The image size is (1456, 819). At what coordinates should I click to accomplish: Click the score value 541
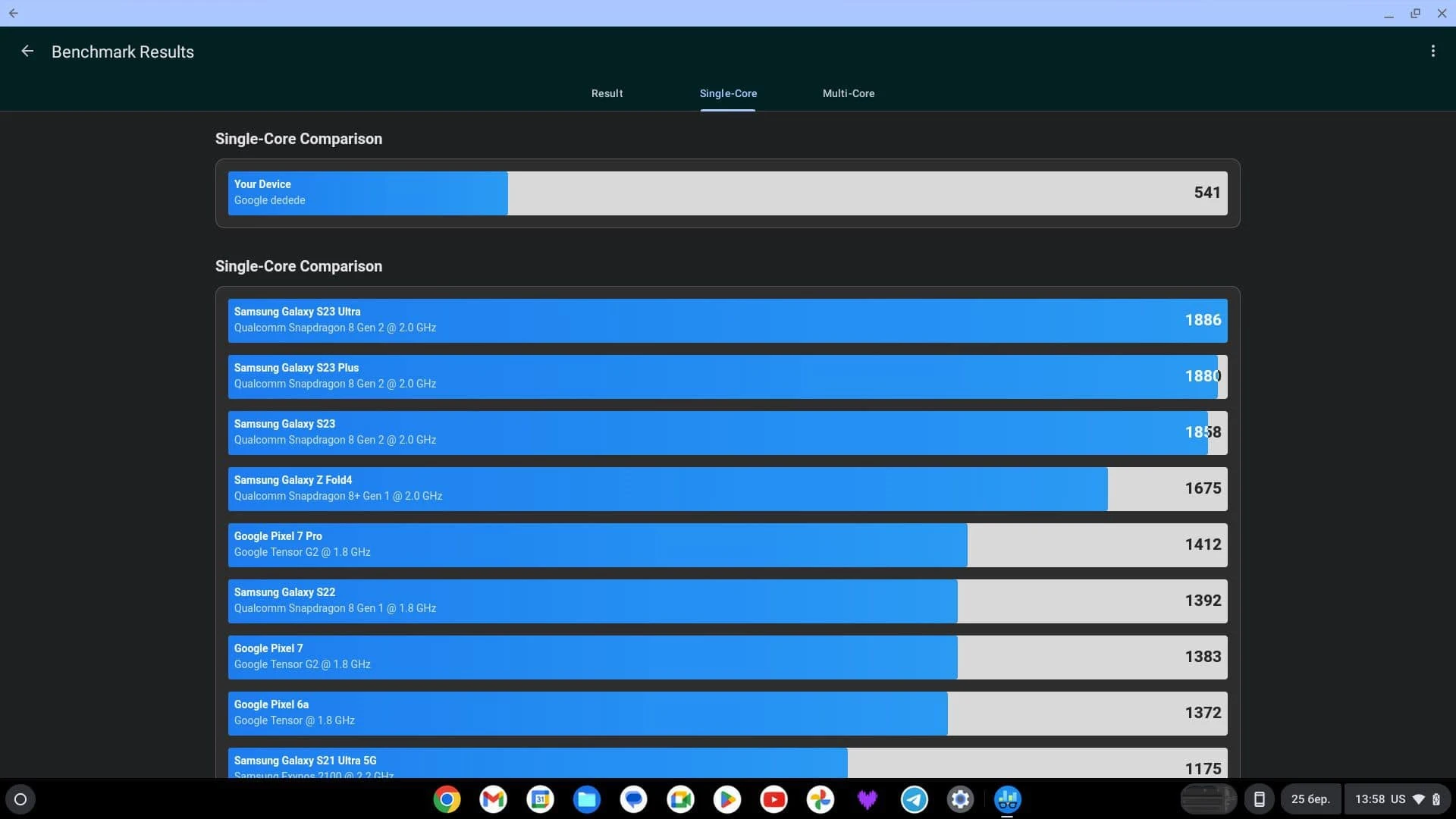(1207, 193)
